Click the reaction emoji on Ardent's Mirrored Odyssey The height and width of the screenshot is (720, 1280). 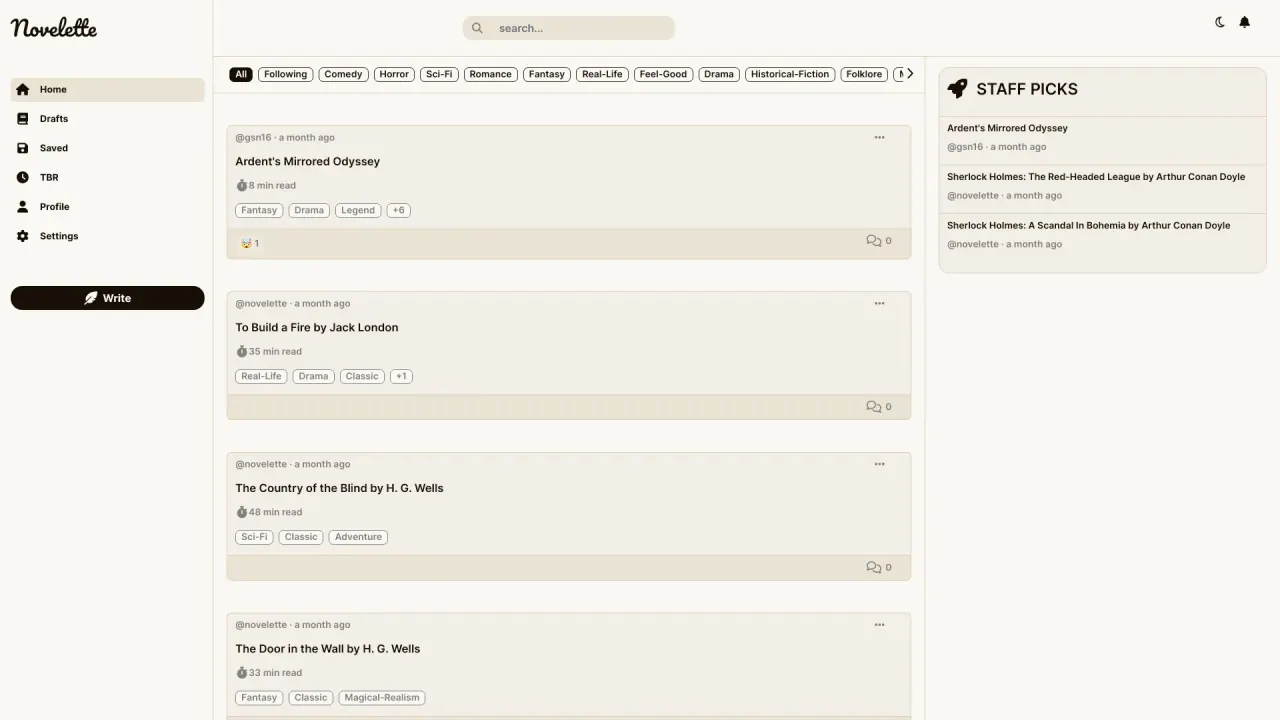coord(249,243)
